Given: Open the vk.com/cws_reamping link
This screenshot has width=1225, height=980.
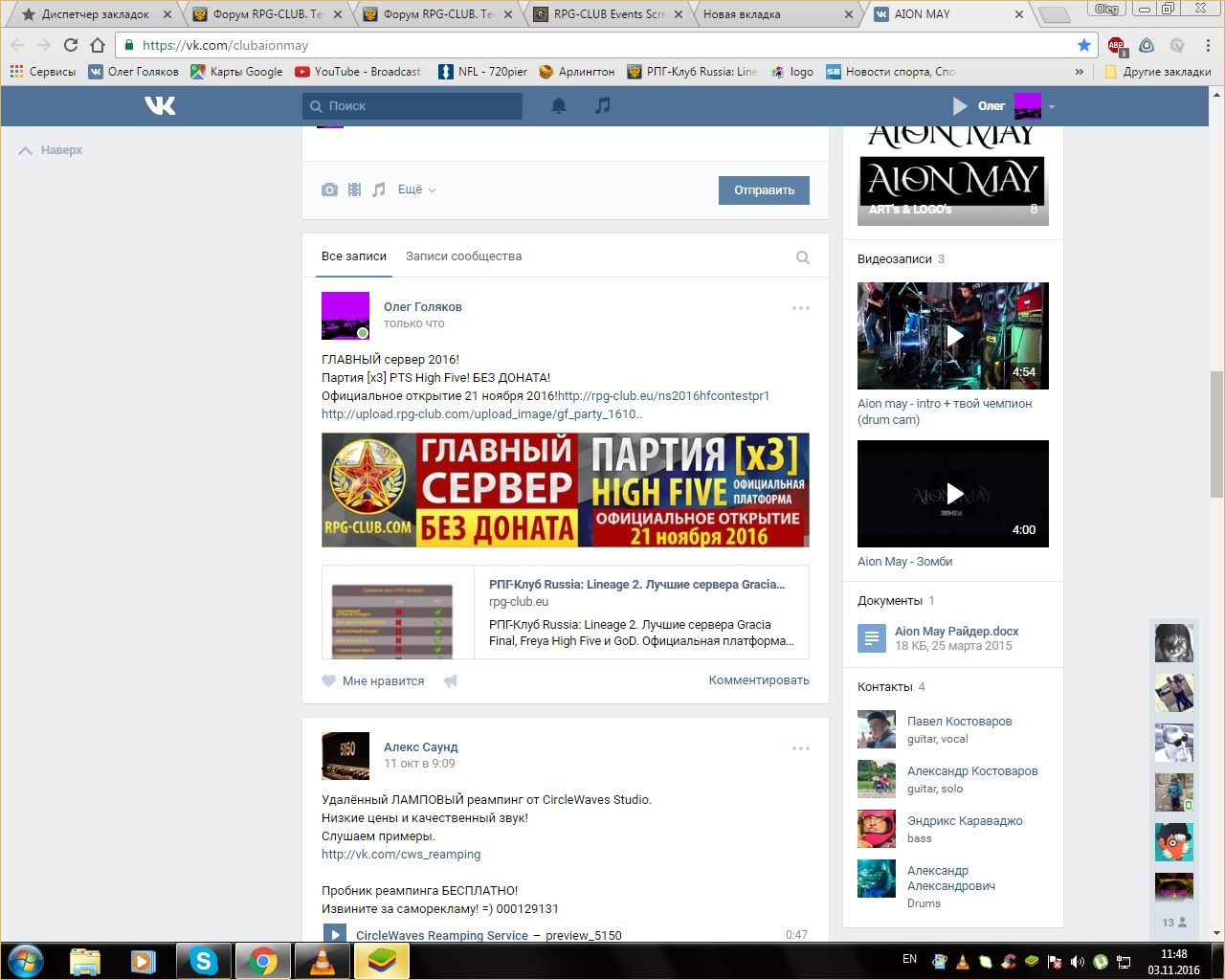Looking at the screenshot, I should (401, 854).
